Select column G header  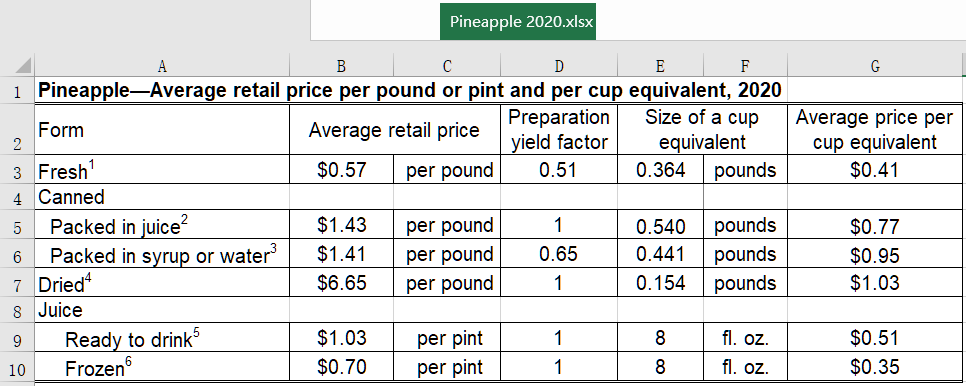[874, 66]
